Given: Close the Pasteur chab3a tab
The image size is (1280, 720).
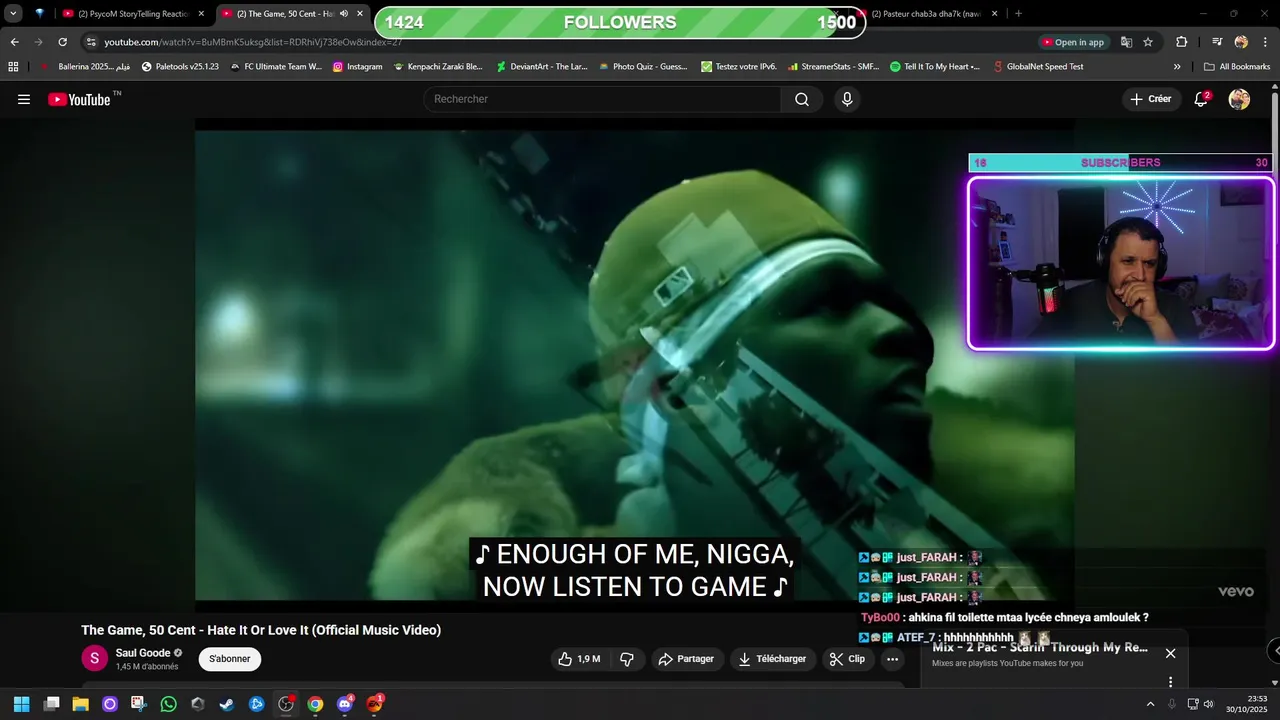Looking at the screenshot, I should pos(994,14).
